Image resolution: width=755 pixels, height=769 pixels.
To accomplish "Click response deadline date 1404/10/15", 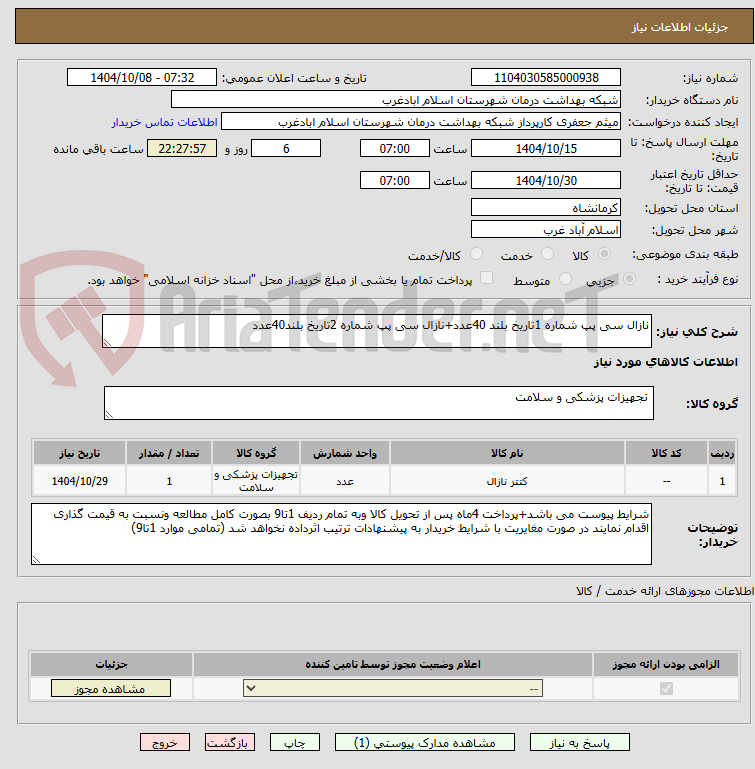I will (546, 148).
